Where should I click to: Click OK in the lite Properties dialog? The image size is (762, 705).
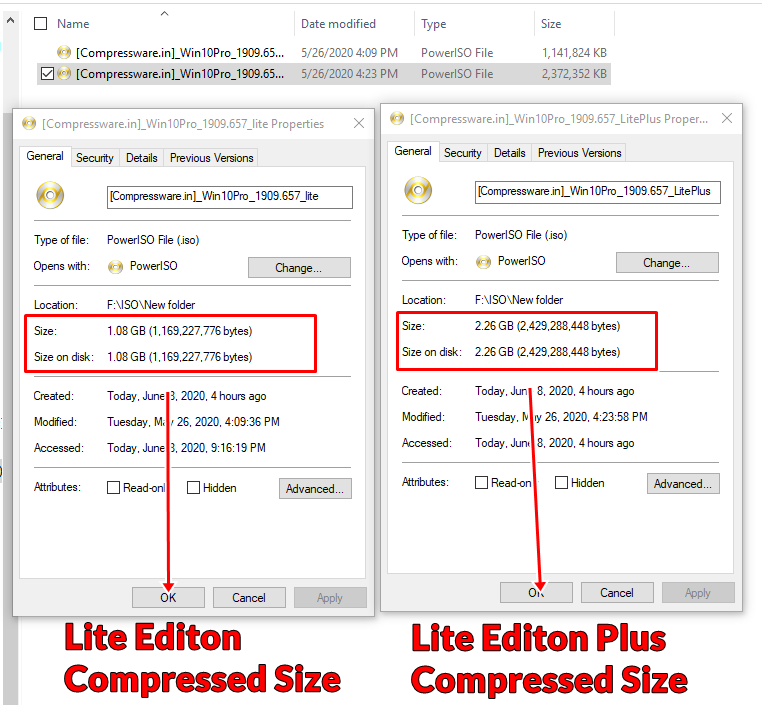click(168, 598)
